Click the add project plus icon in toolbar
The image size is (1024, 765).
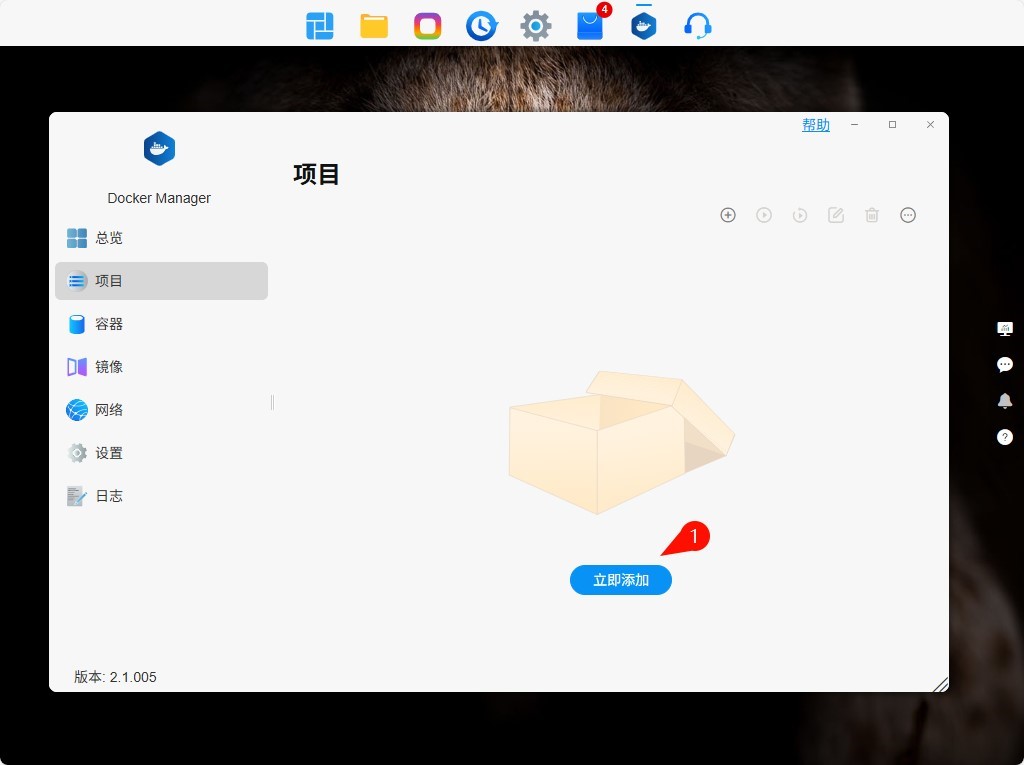coord(728,215)
